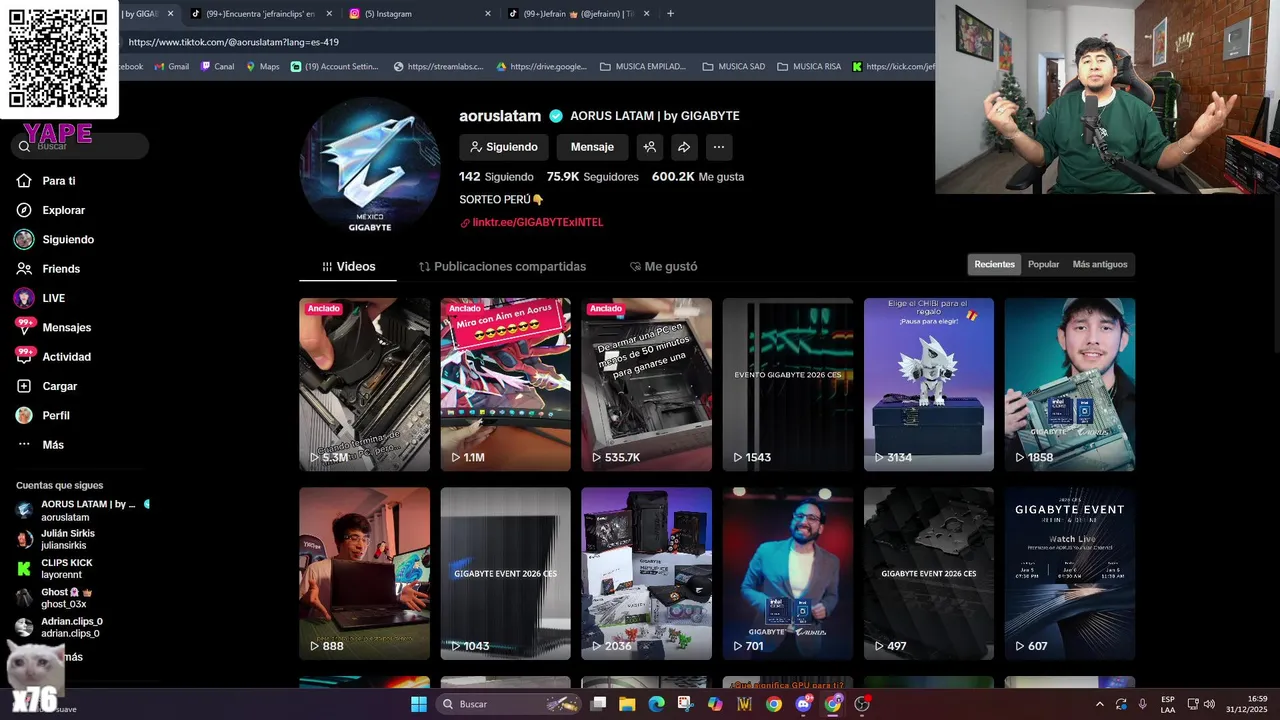Screen dimensions: 1280x720
Task: Open the video with 701 views
Action: pos(788,573)
